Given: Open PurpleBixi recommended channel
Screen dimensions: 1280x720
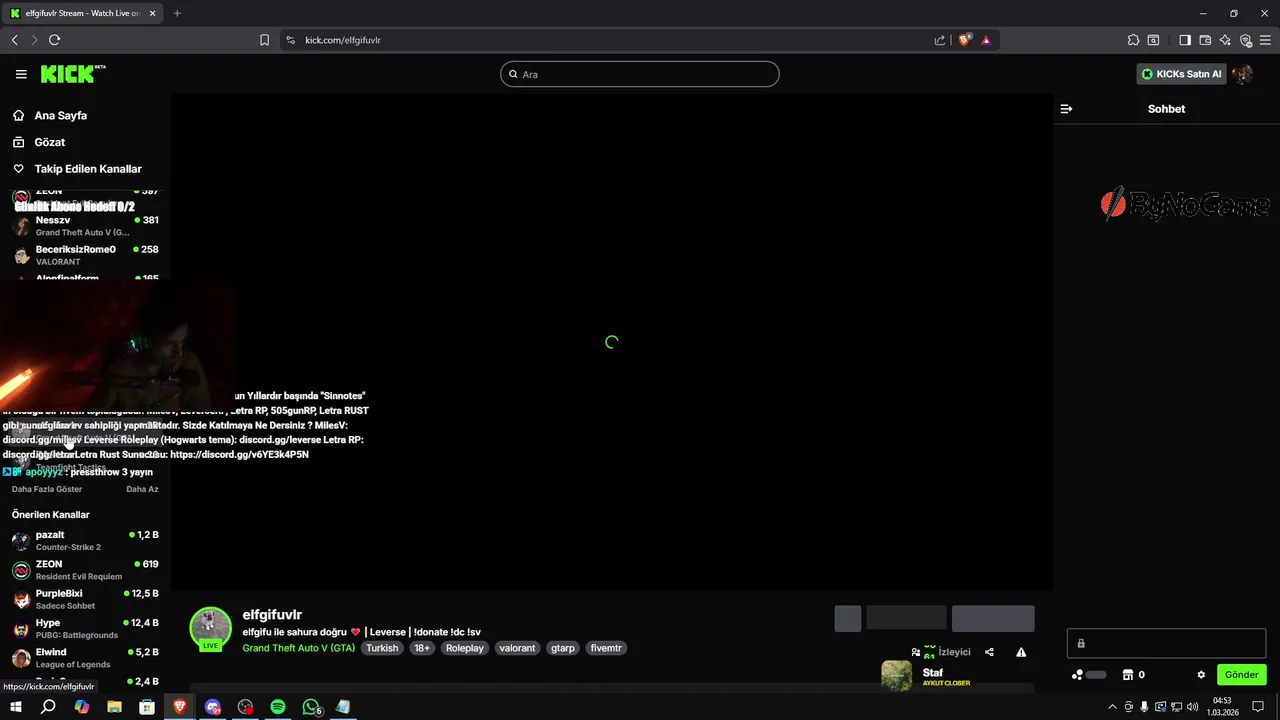Looking at the screenshot, I should click(85, 599).
